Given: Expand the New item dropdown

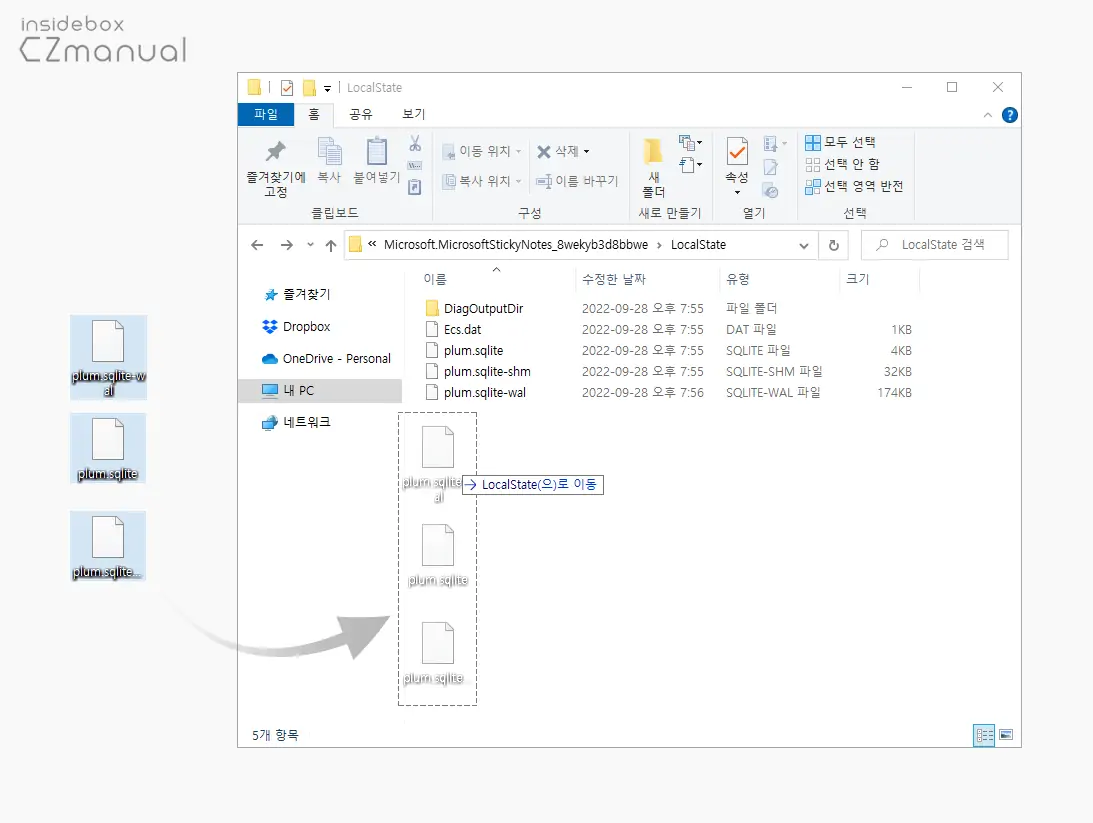Looking at the screenshot, I should 690,143.
